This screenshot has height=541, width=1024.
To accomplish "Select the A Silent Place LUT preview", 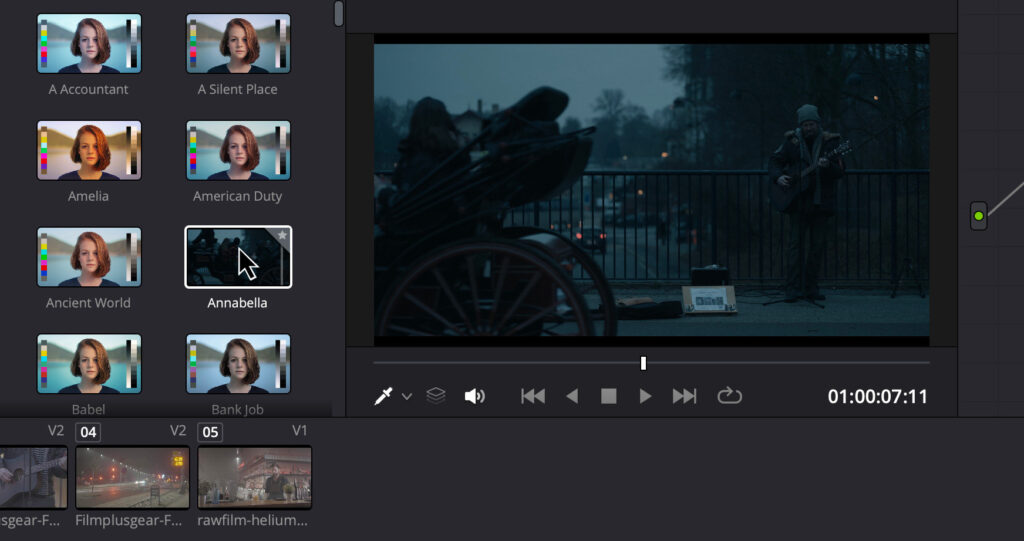I will [x=238, y=43].
